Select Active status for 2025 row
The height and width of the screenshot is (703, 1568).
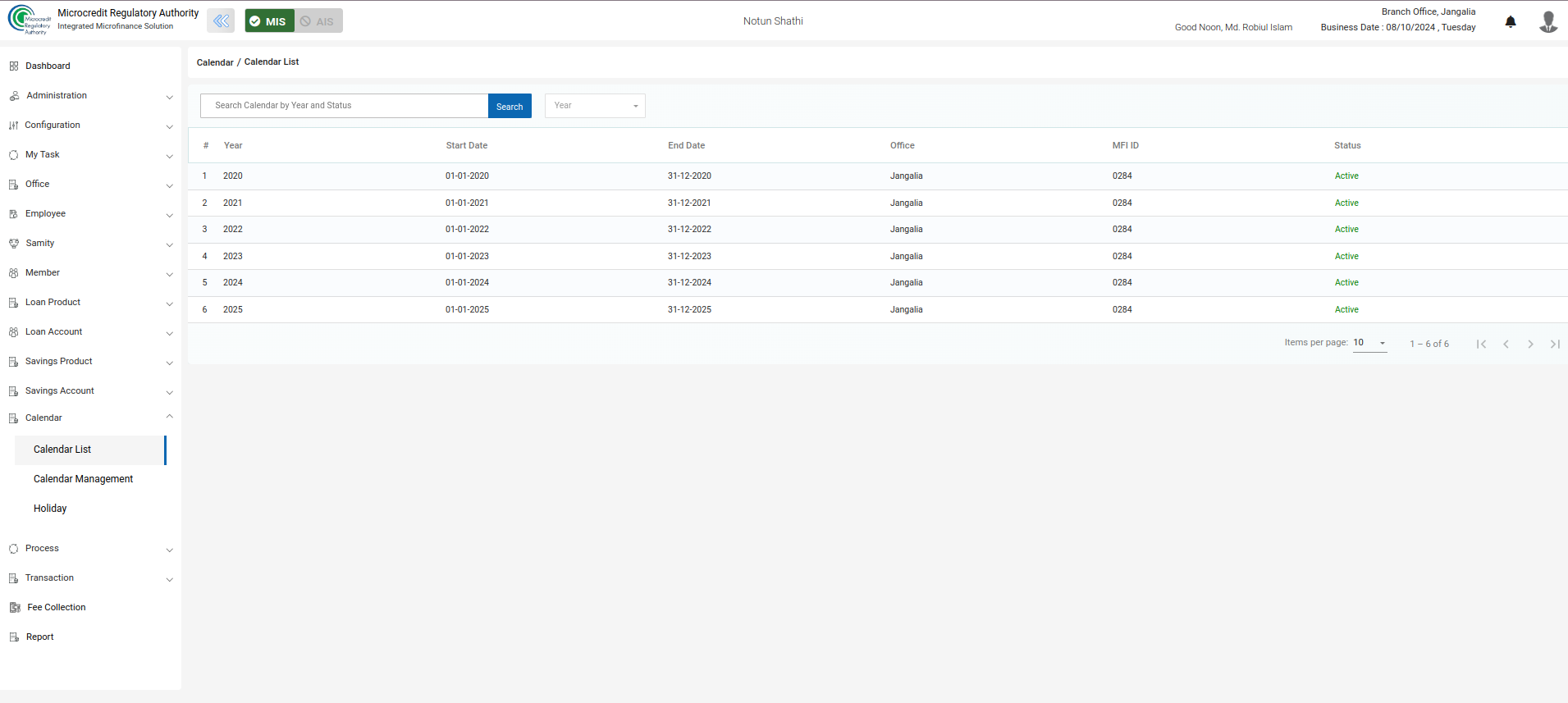tap(1346, 309)
